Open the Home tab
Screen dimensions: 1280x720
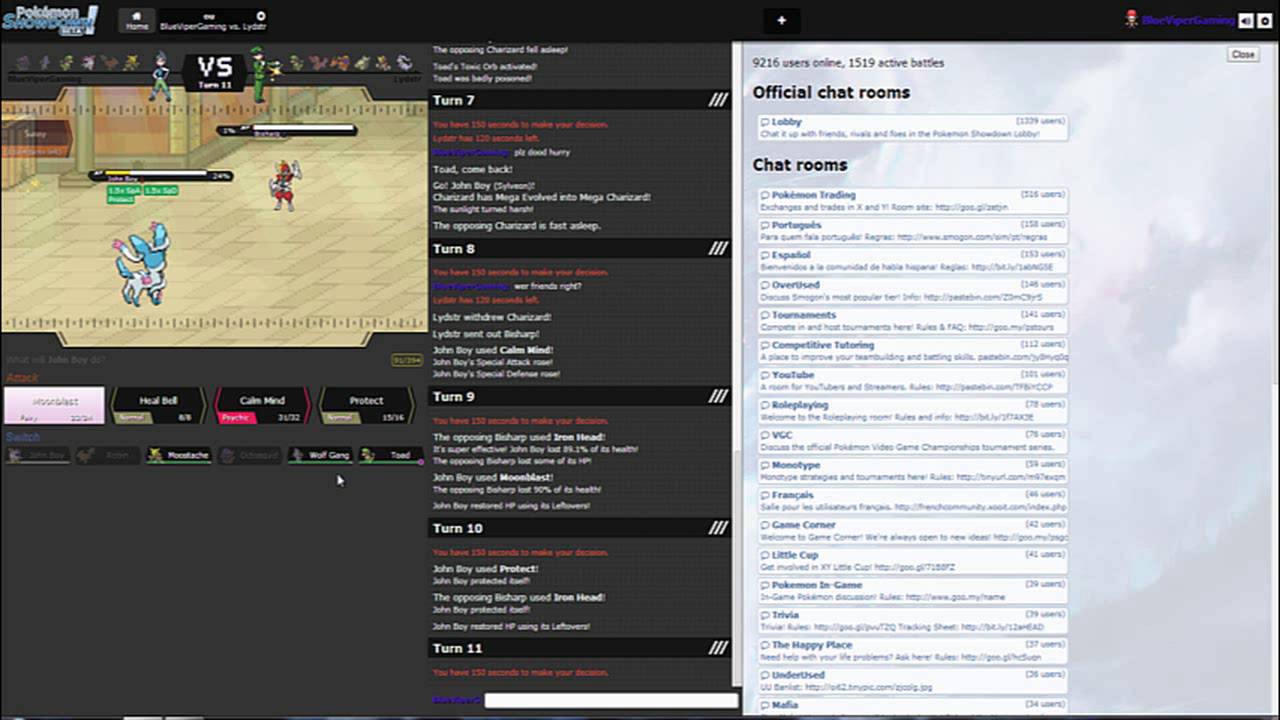[x=137, y=21]
